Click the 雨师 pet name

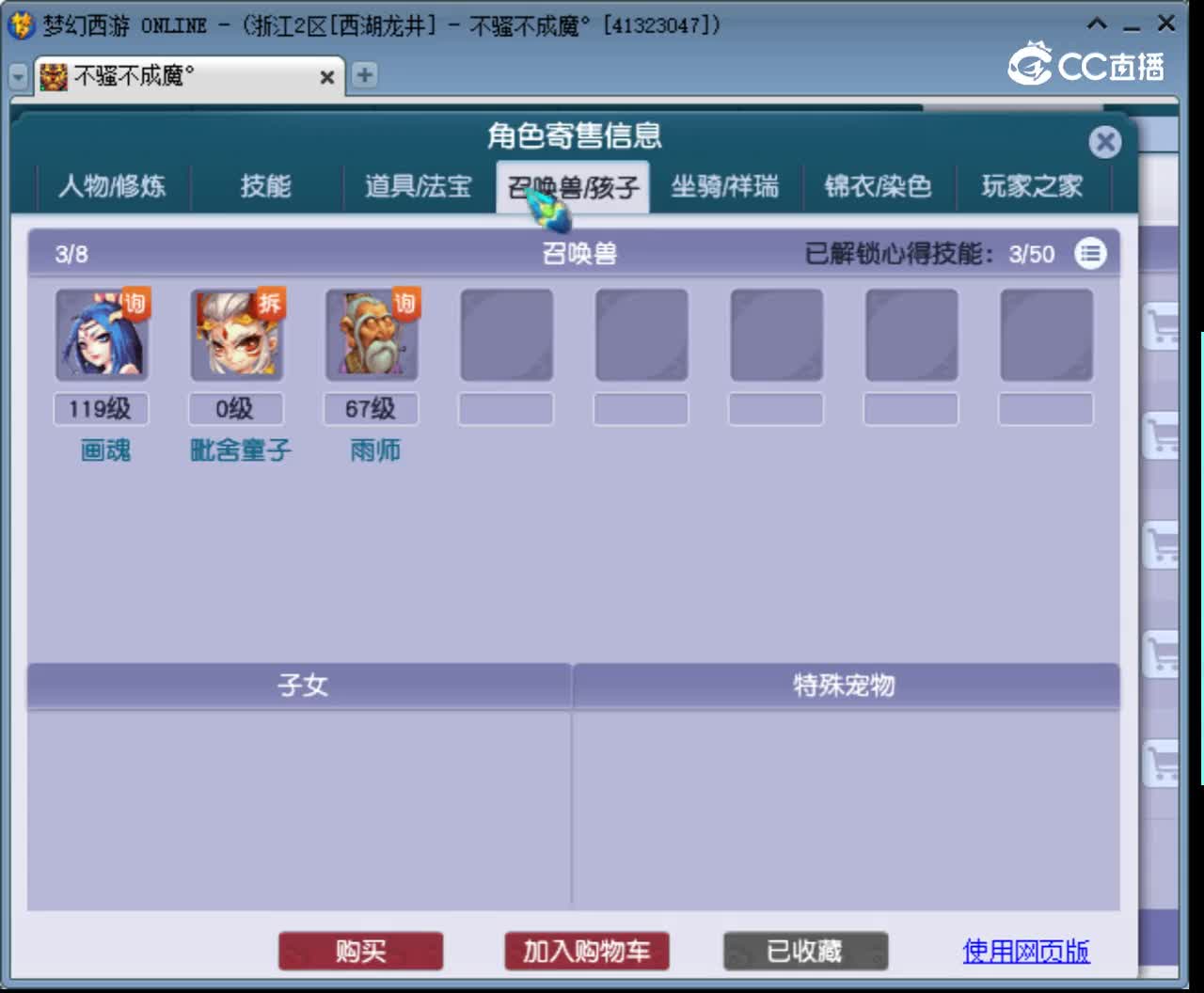pyautogui.click(x=375, y=450)
